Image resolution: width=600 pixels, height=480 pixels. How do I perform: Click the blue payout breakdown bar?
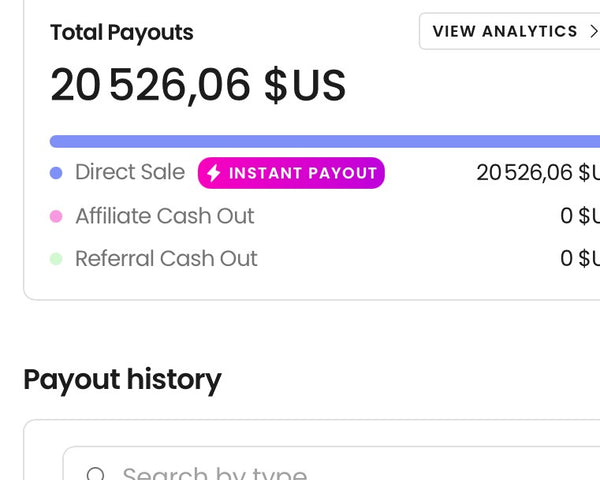tap(320, 141)
